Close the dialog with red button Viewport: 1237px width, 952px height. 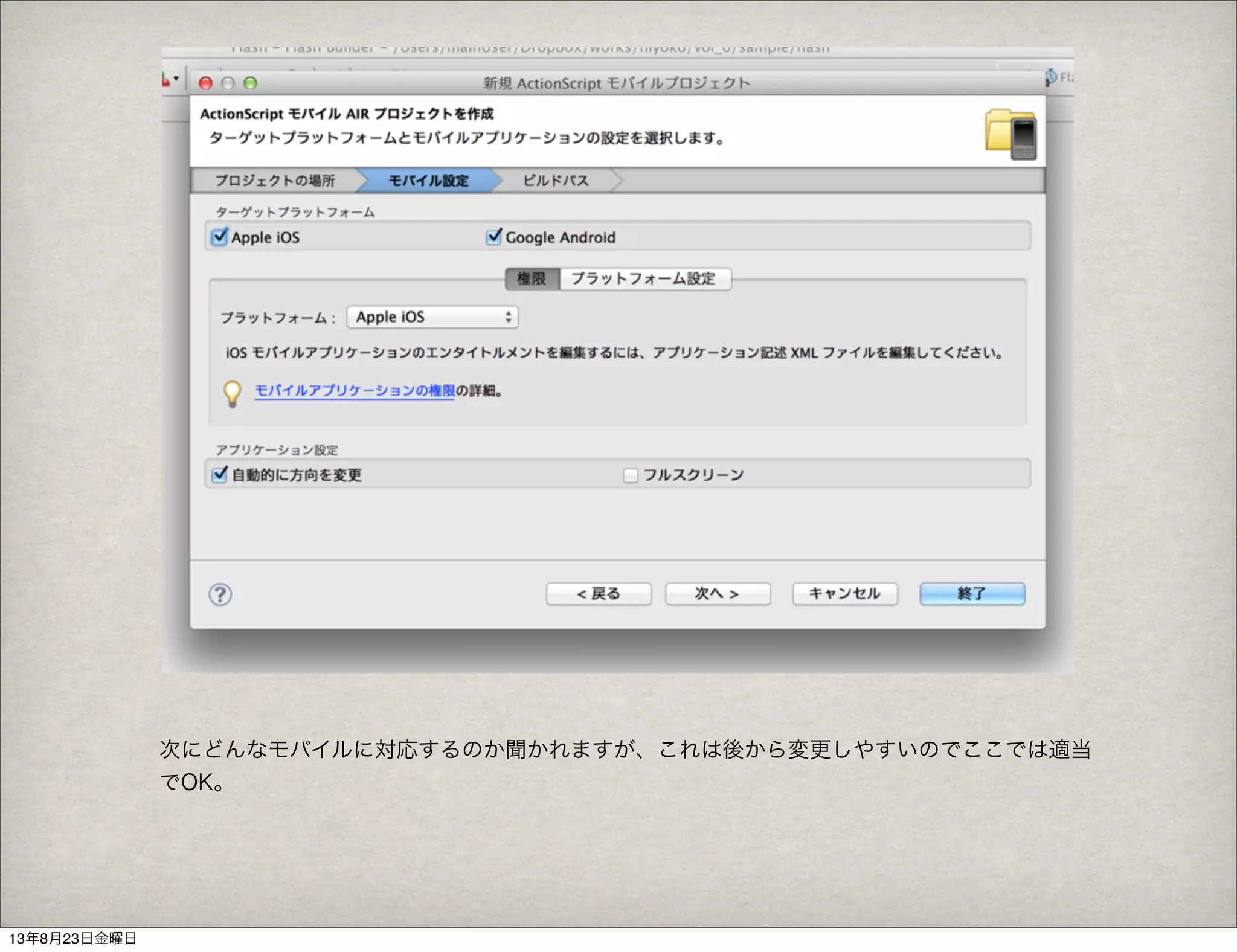point(206,83)
